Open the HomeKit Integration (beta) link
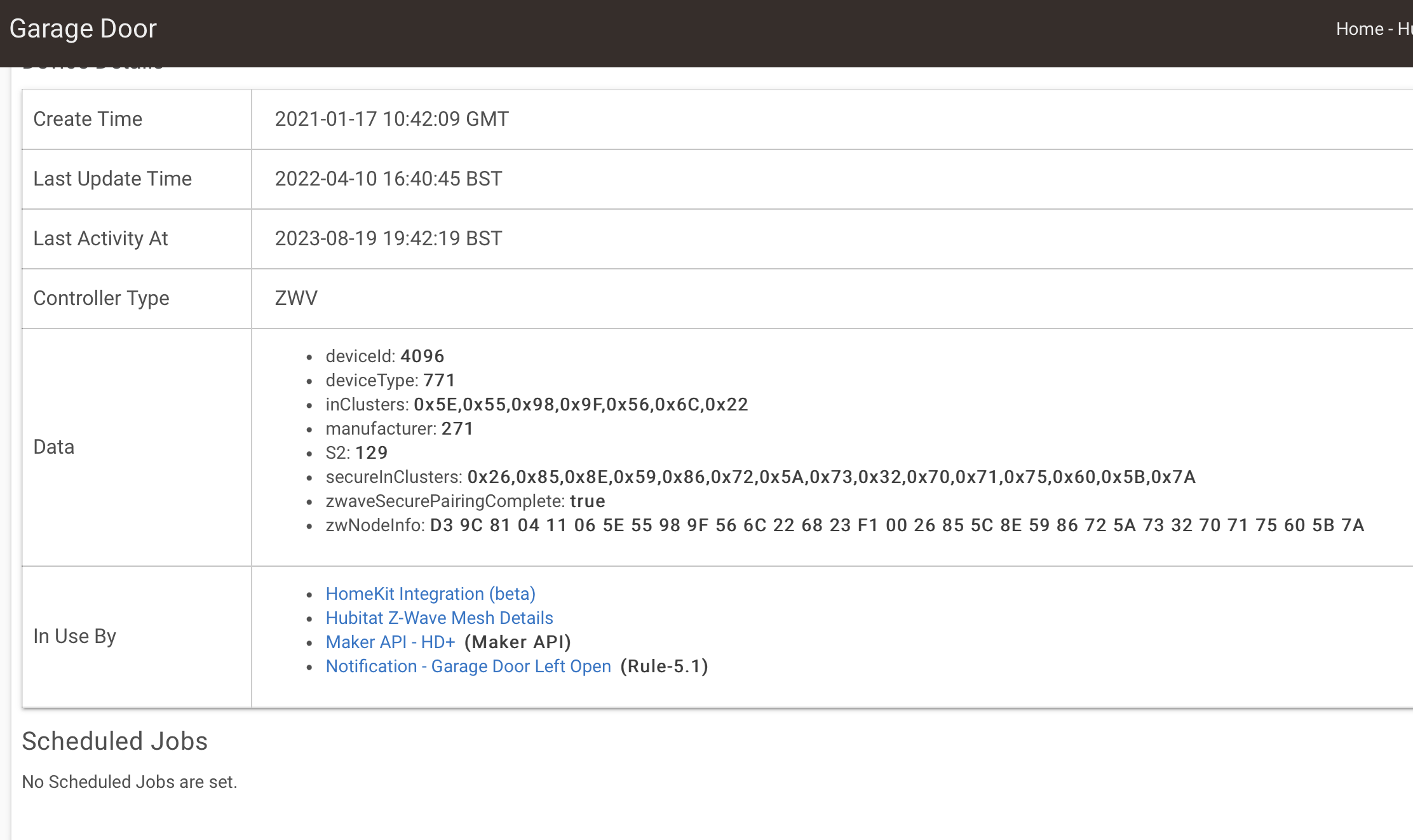 [x=430, y=593]
